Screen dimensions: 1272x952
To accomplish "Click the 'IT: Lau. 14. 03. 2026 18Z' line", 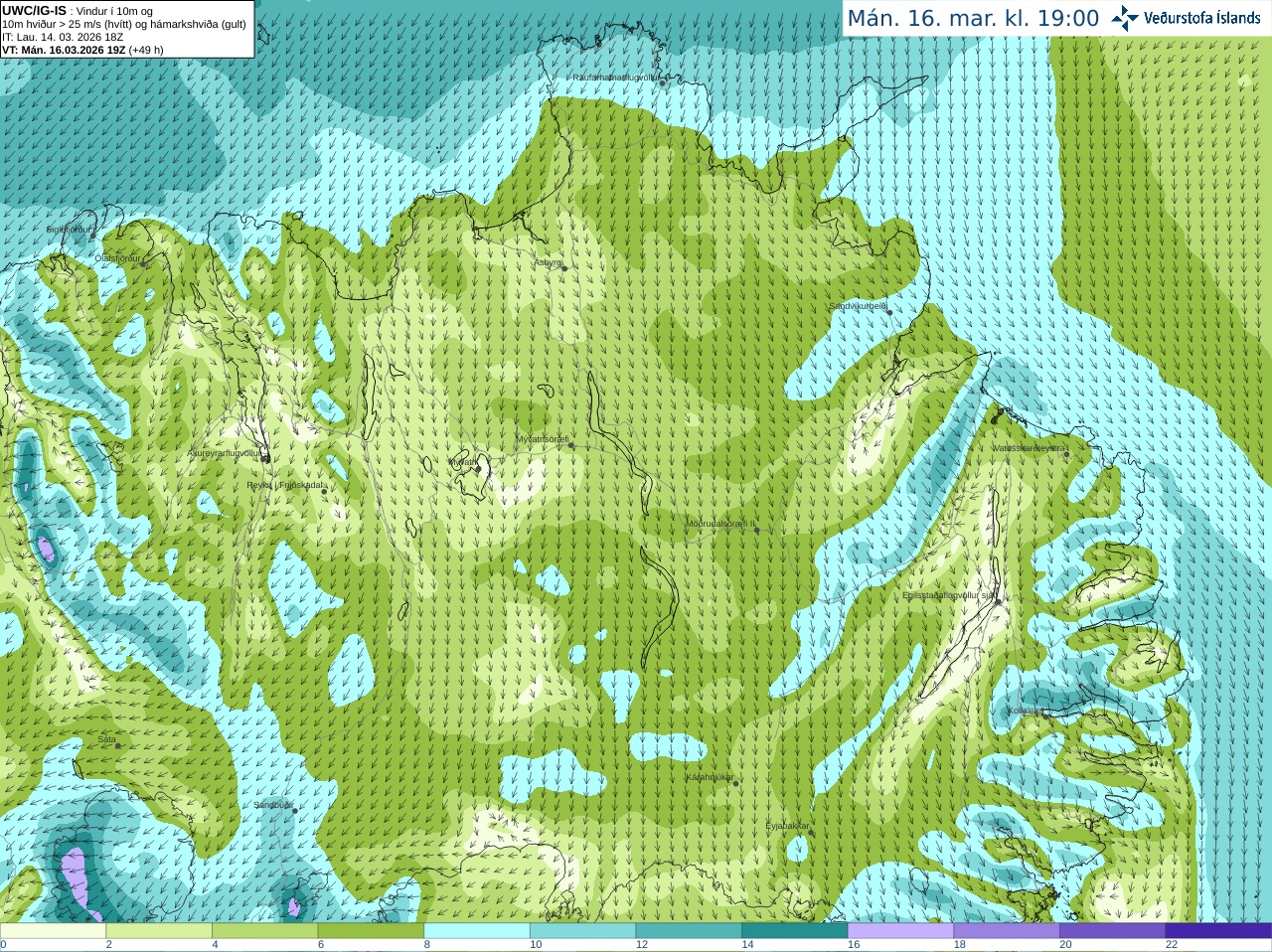I will coord(63,37).
